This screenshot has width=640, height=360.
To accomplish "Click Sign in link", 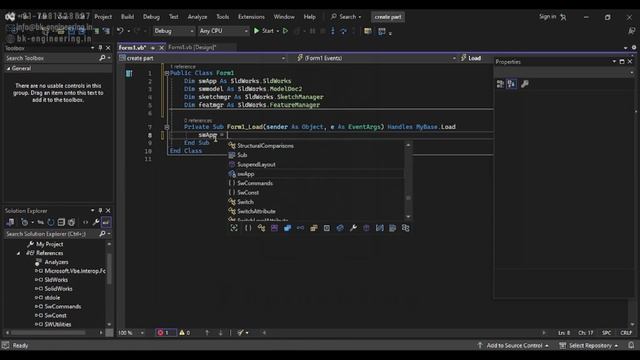I will click(x=547, y=17).
